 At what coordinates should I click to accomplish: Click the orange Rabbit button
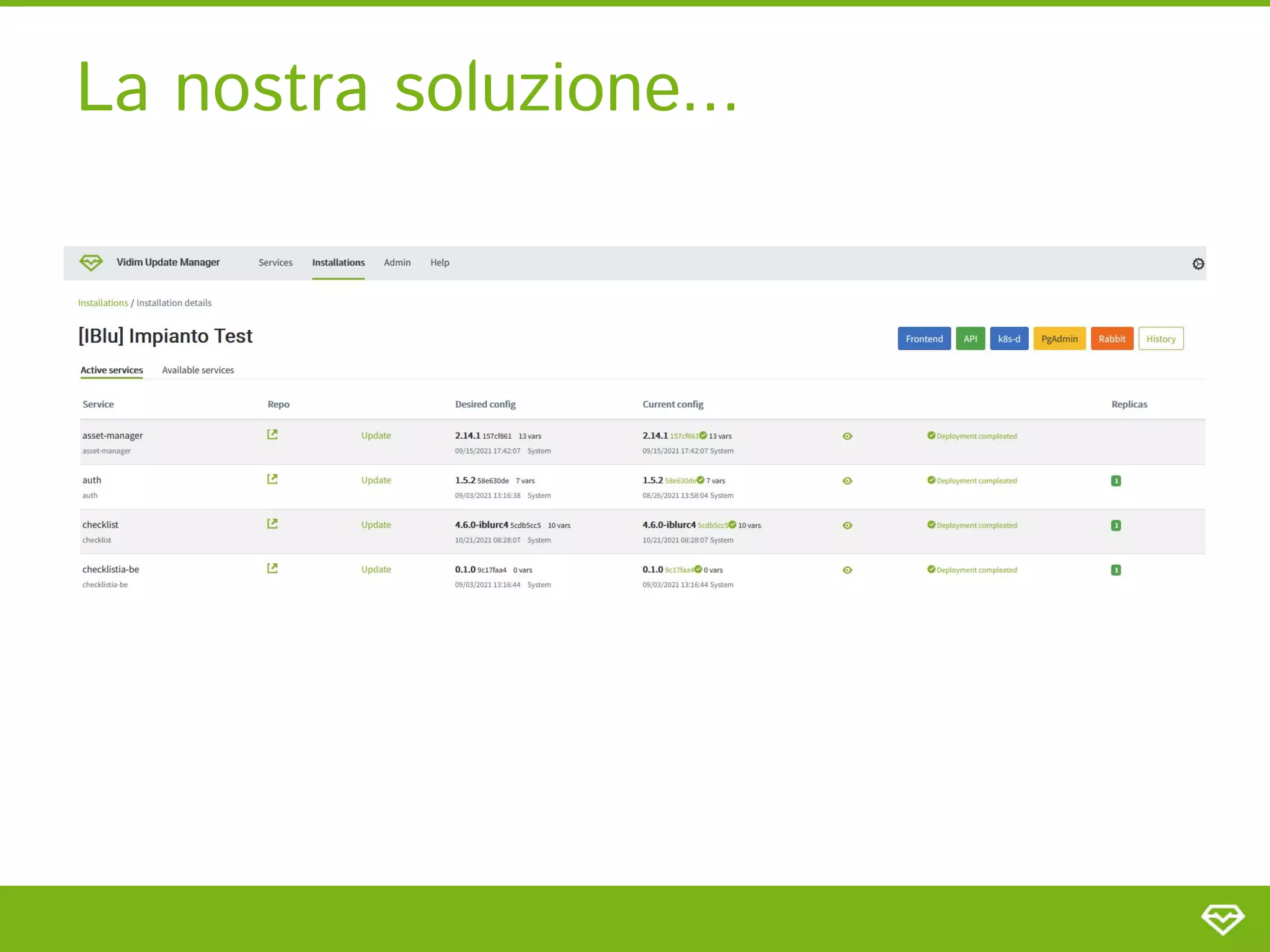1112,338
